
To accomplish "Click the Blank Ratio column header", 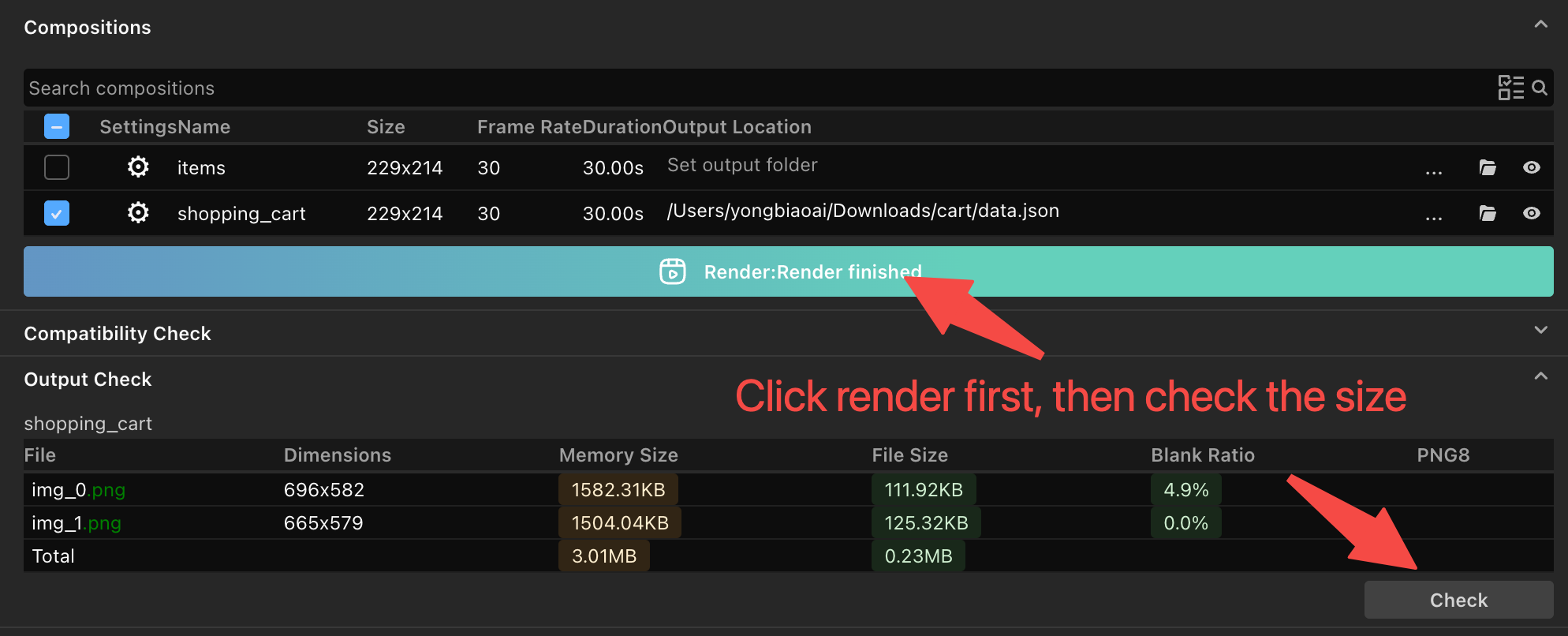I will pyautogui.click(x=1203, y=455).
